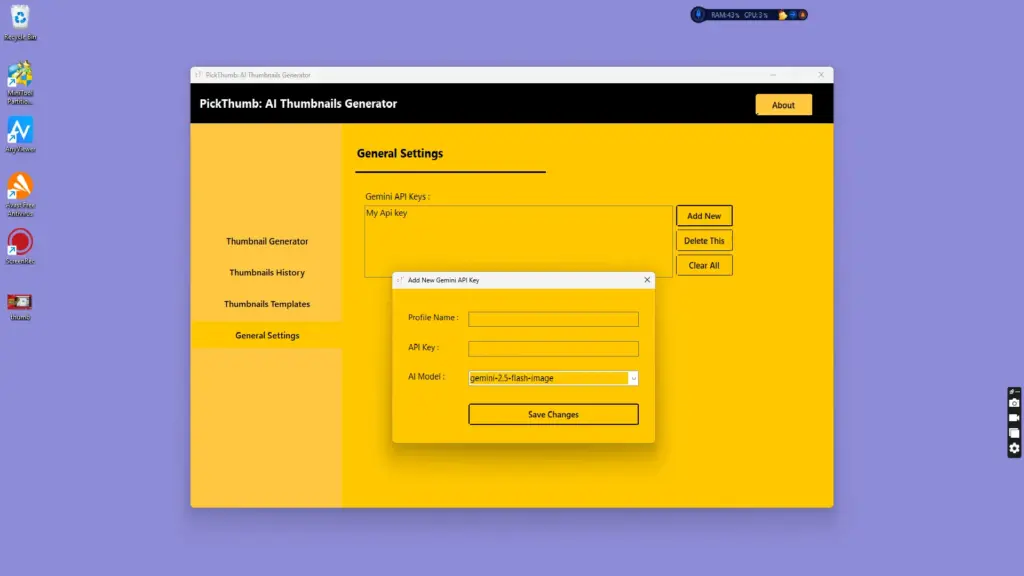
Task: Select the camera icon on the floating toolbar
Action: click(1013, 402)
